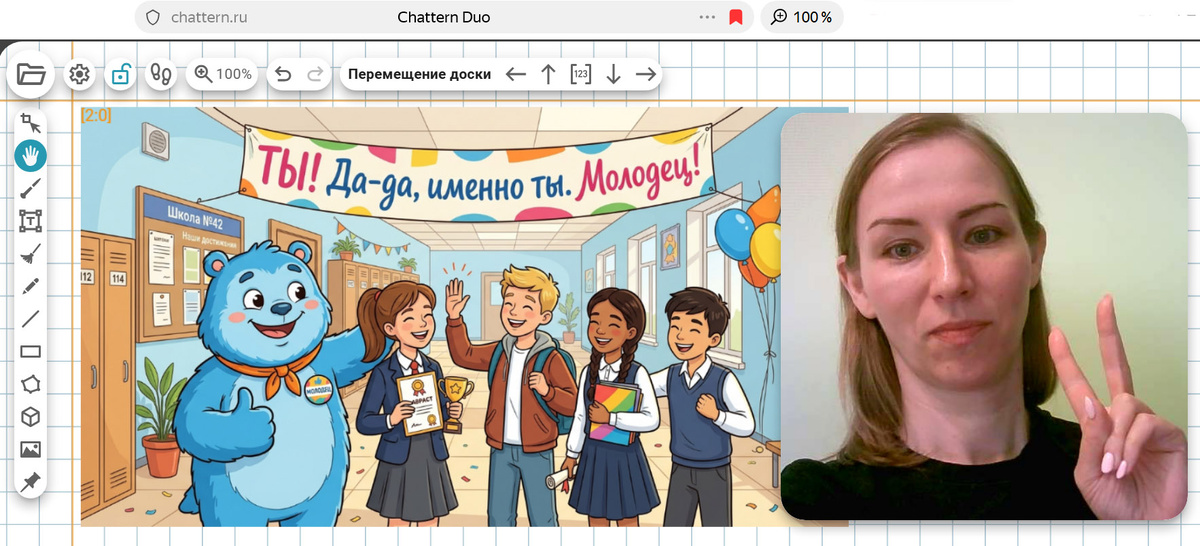Move the board right with arrow
The height and width of the screenshot is (546, 1200).
tap(646, 74)
